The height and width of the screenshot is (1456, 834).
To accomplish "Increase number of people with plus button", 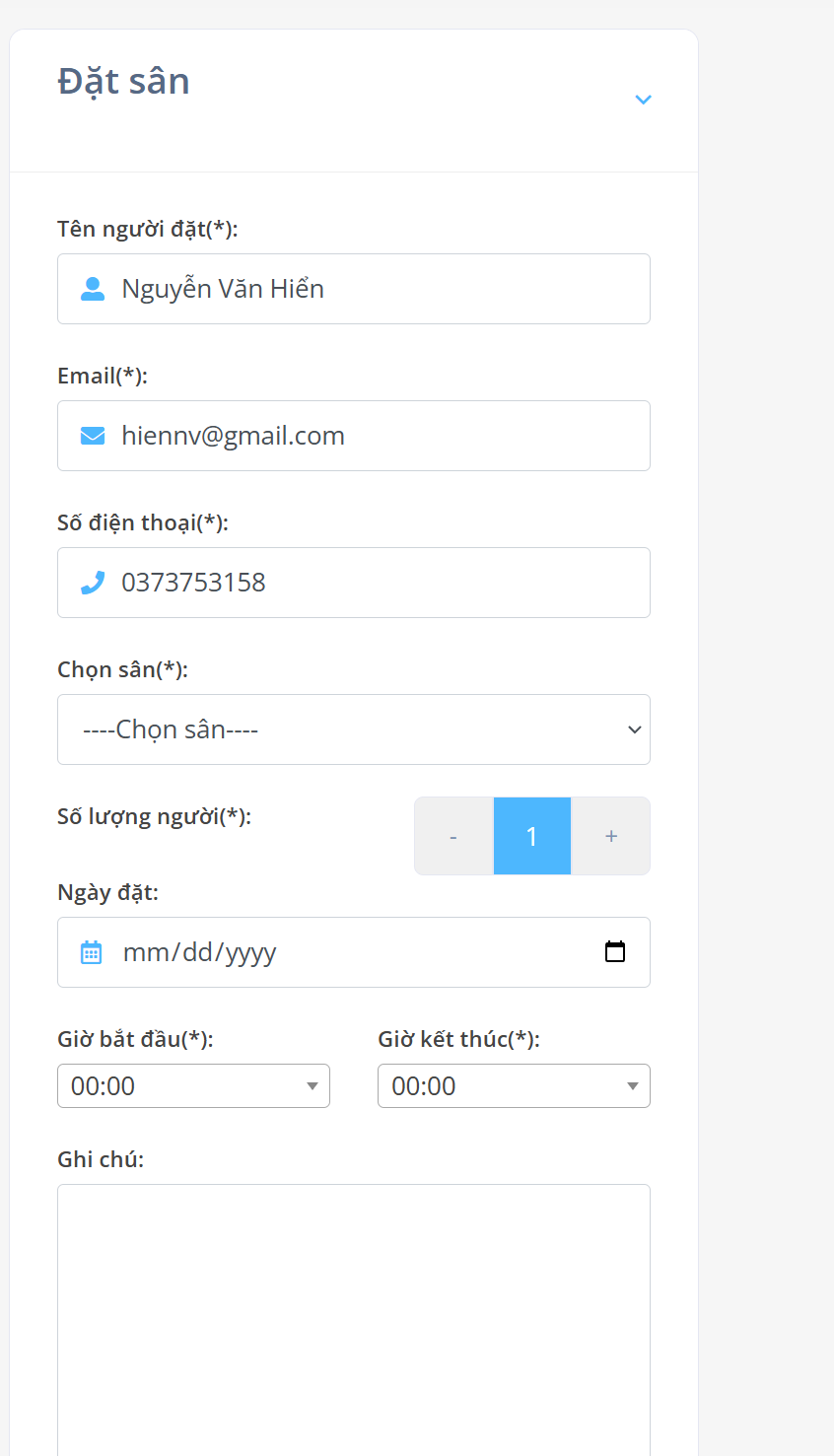I will (x=611, y=836).
